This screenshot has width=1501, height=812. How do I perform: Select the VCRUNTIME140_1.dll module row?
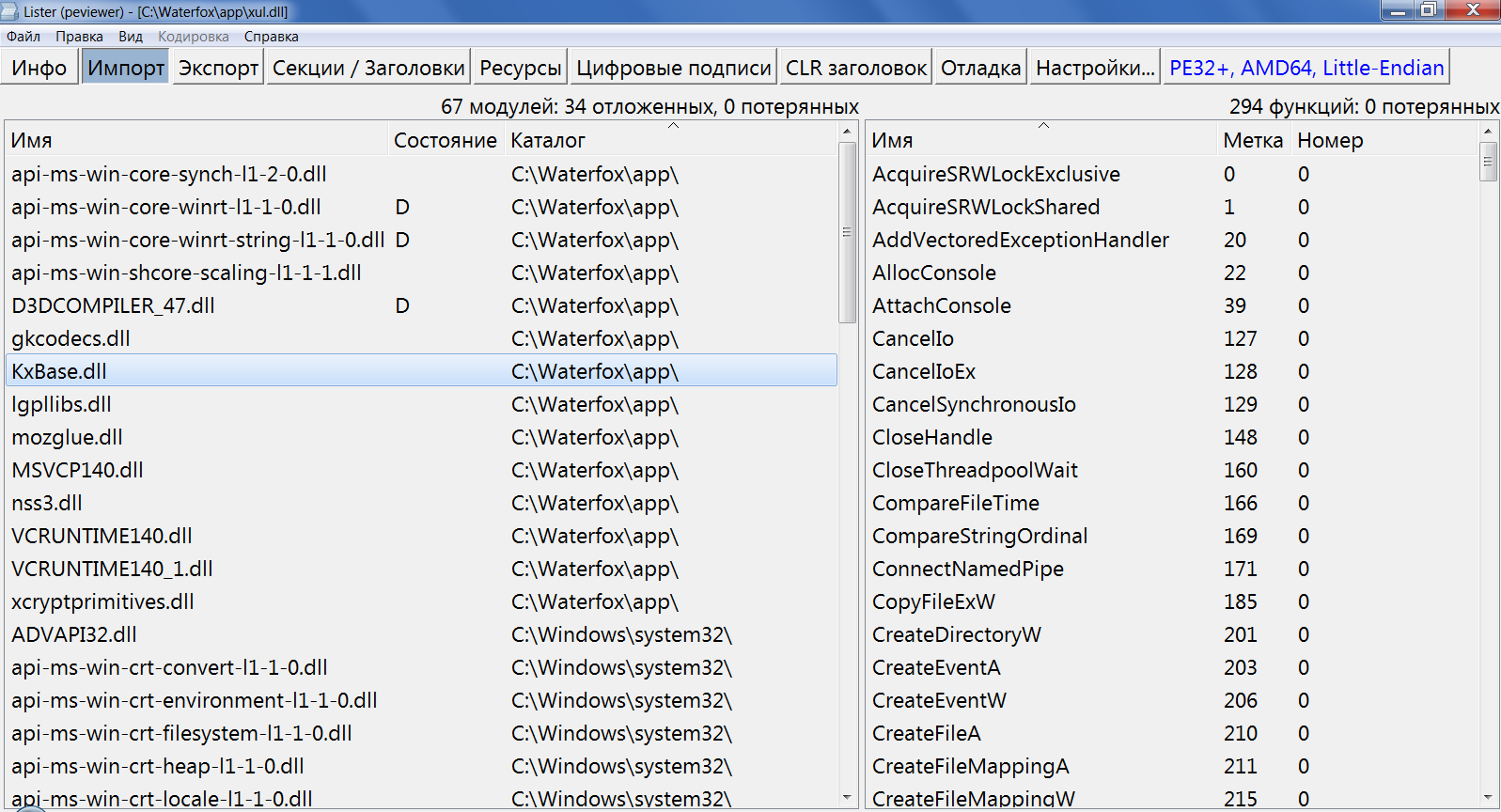point(421,569)
